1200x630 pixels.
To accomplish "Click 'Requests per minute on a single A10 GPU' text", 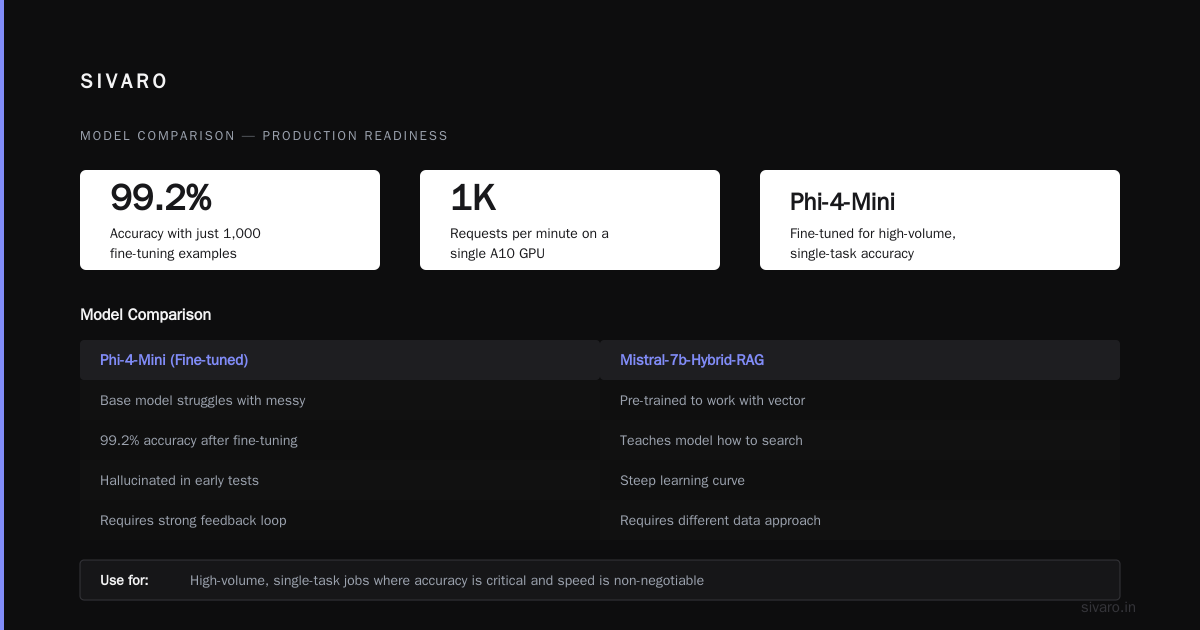I will pos(529,243).
